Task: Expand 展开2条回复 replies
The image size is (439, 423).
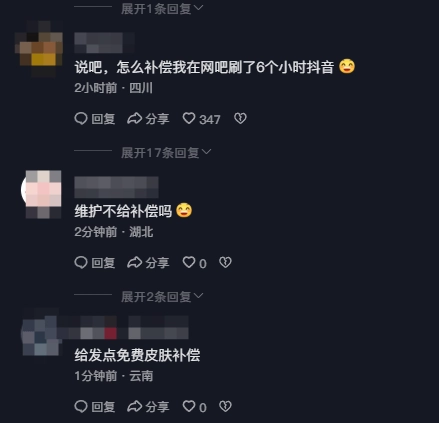Action: click(x=162, y=297)
